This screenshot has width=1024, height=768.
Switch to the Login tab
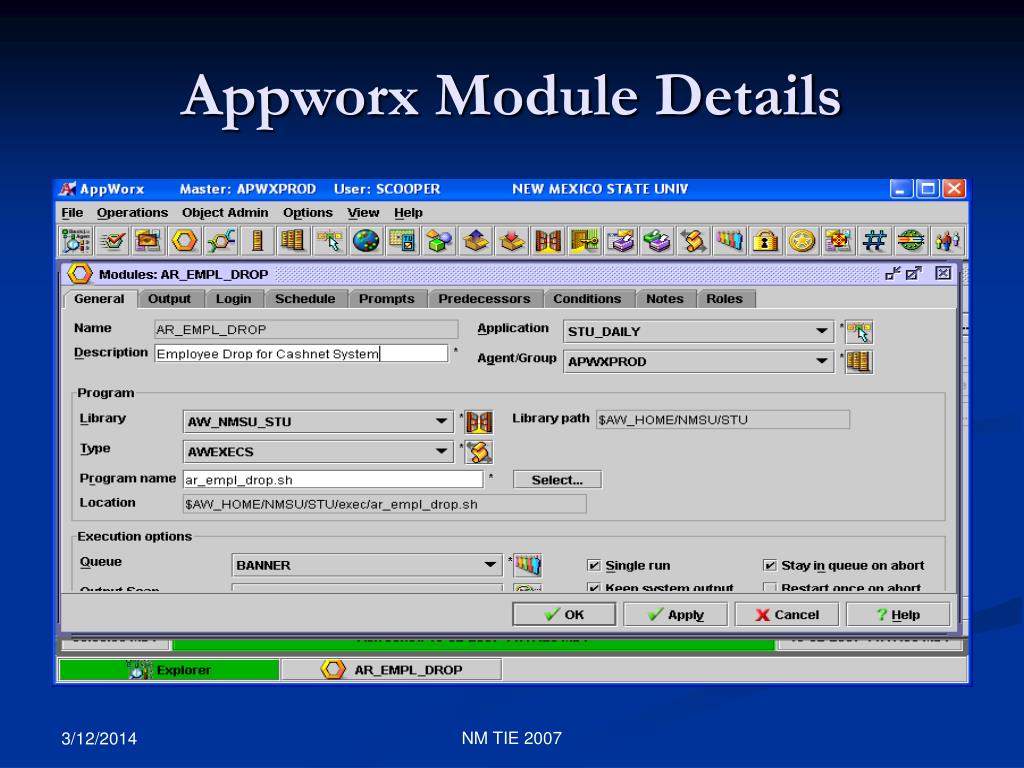click(234, 299)
